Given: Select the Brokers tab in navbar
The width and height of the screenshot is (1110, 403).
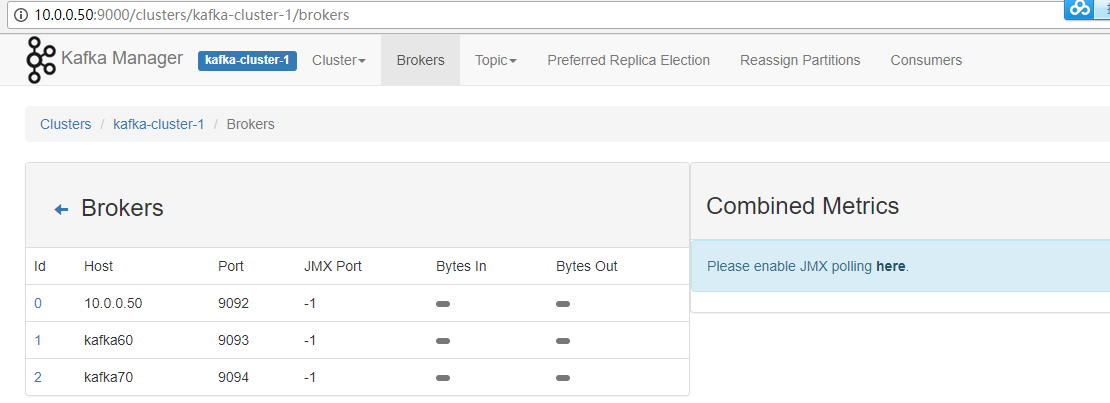Looking at the screenshot, I should [420, 60].
